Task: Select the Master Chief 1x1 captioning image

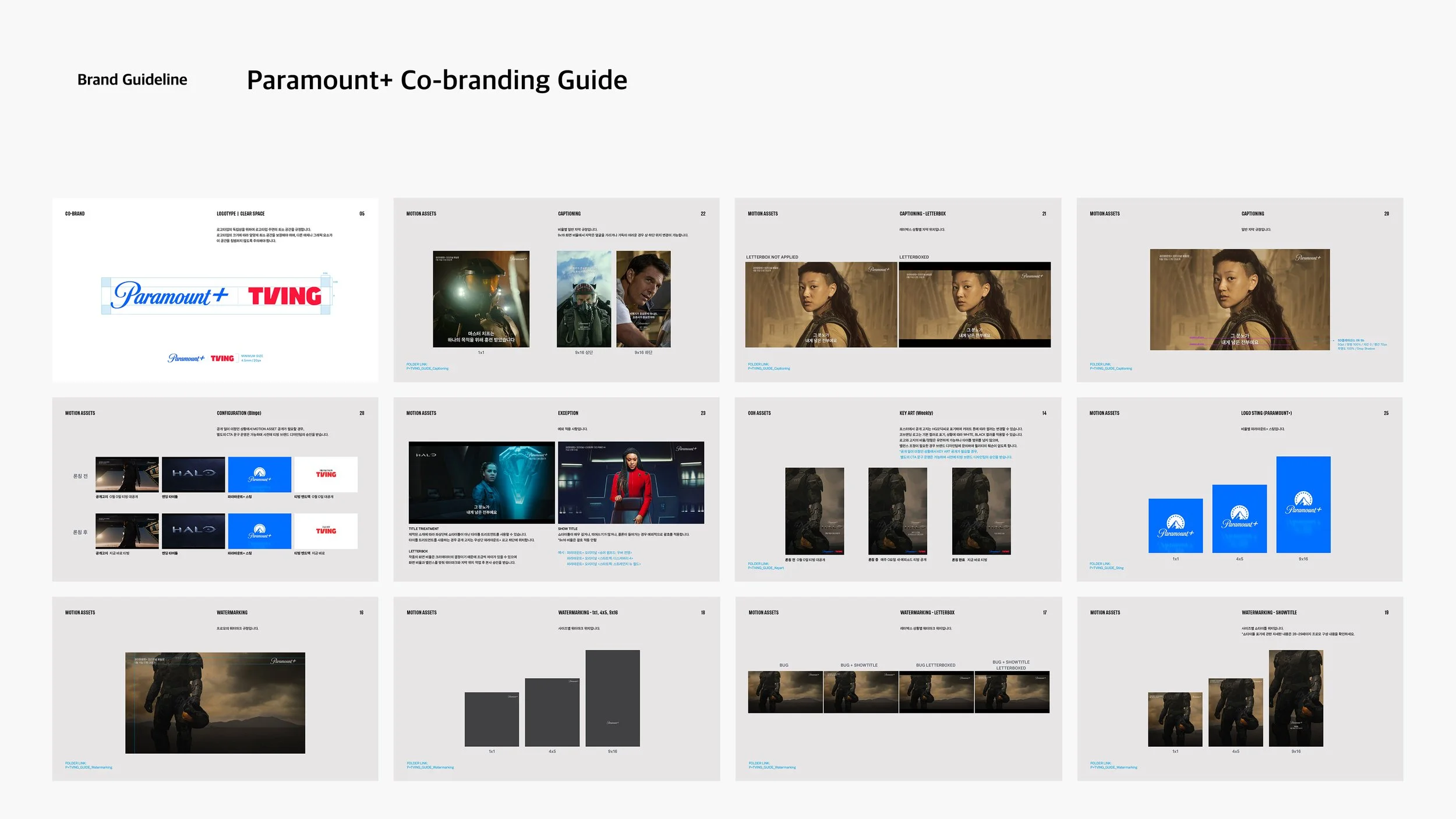Action: point(480,299)
